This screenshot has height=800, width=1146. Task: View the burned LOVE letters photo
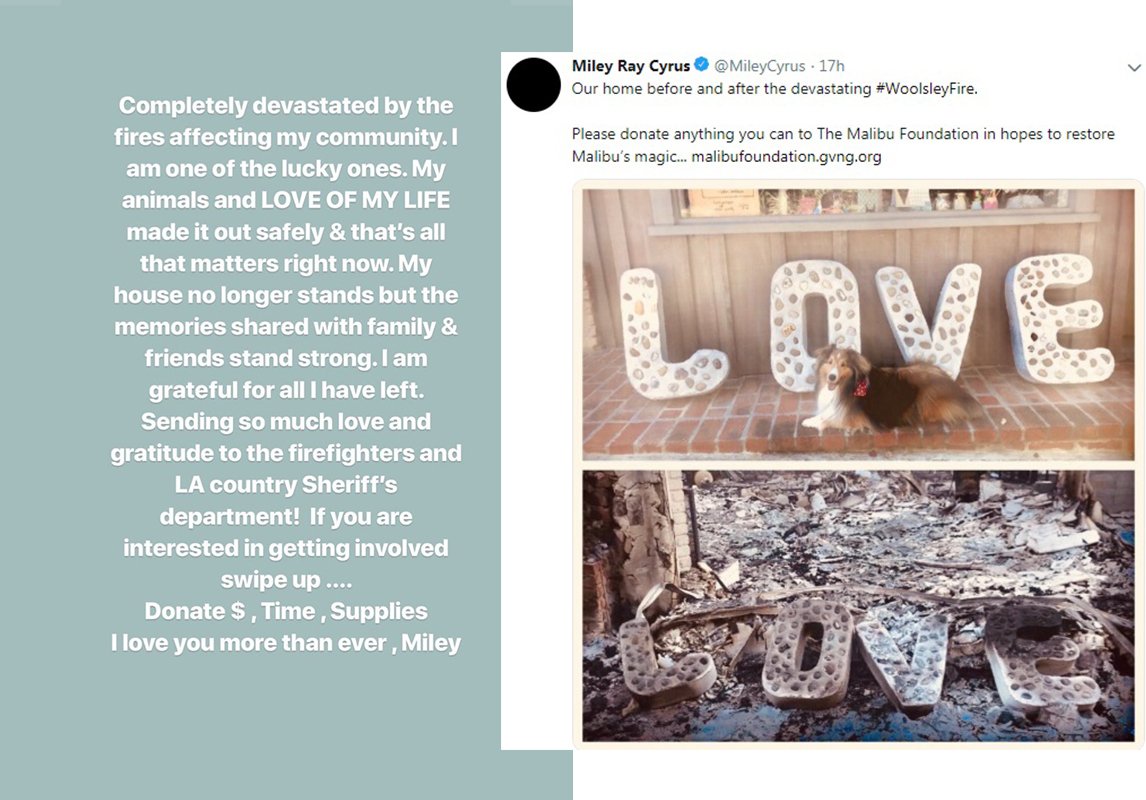pyautogui.click(x=858, y=606)
